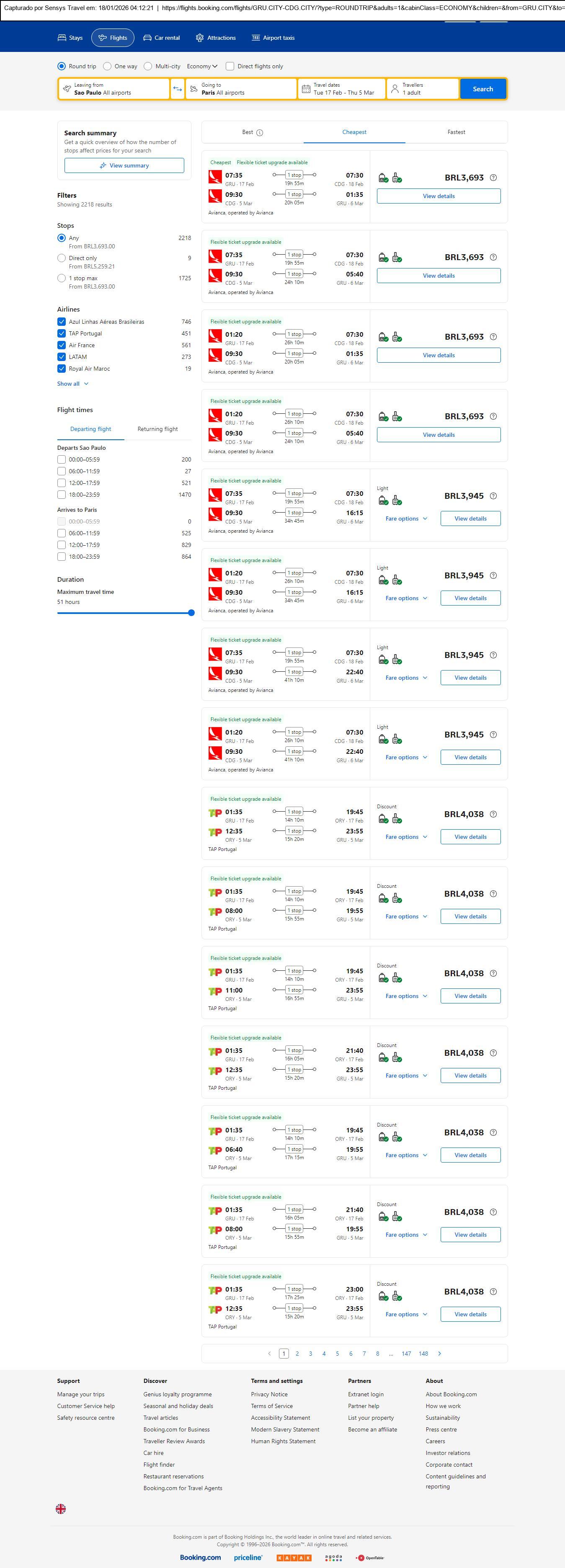Click the swap origin and destination arrows icon
This screenshot has height=1568, width=565.
[177, 89]
